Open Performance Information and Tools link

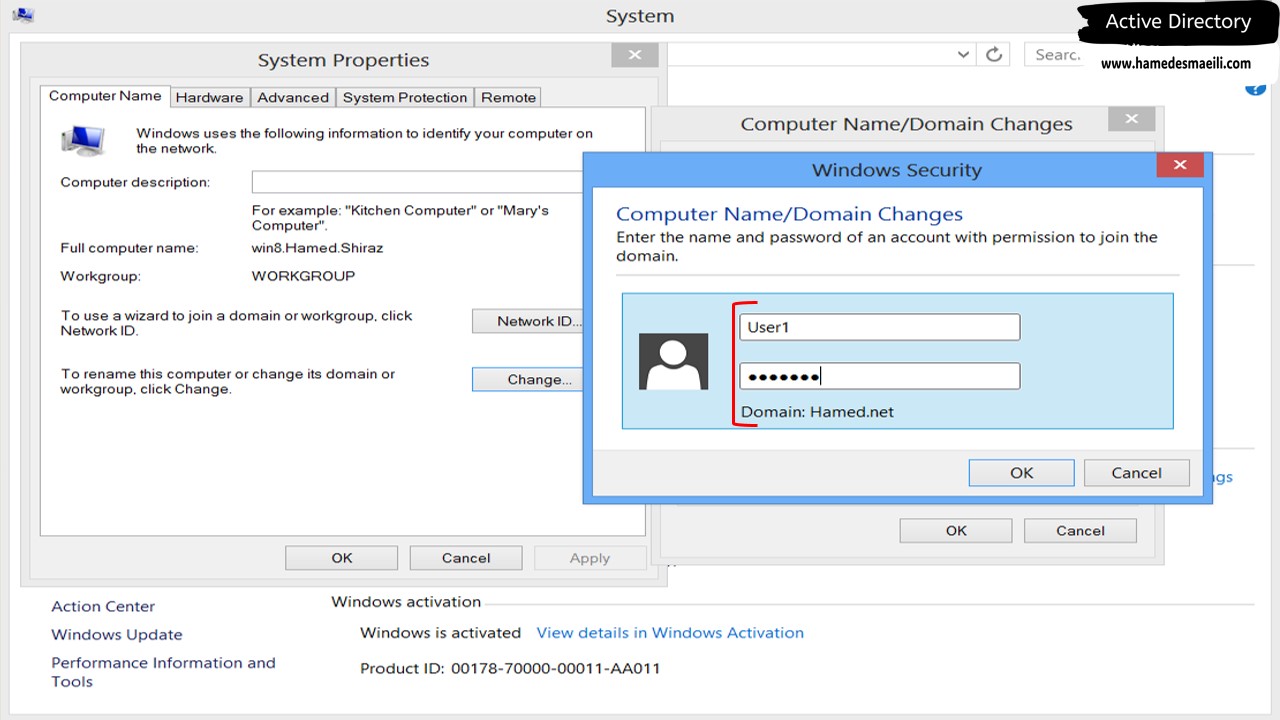click(x=163, y=672)
